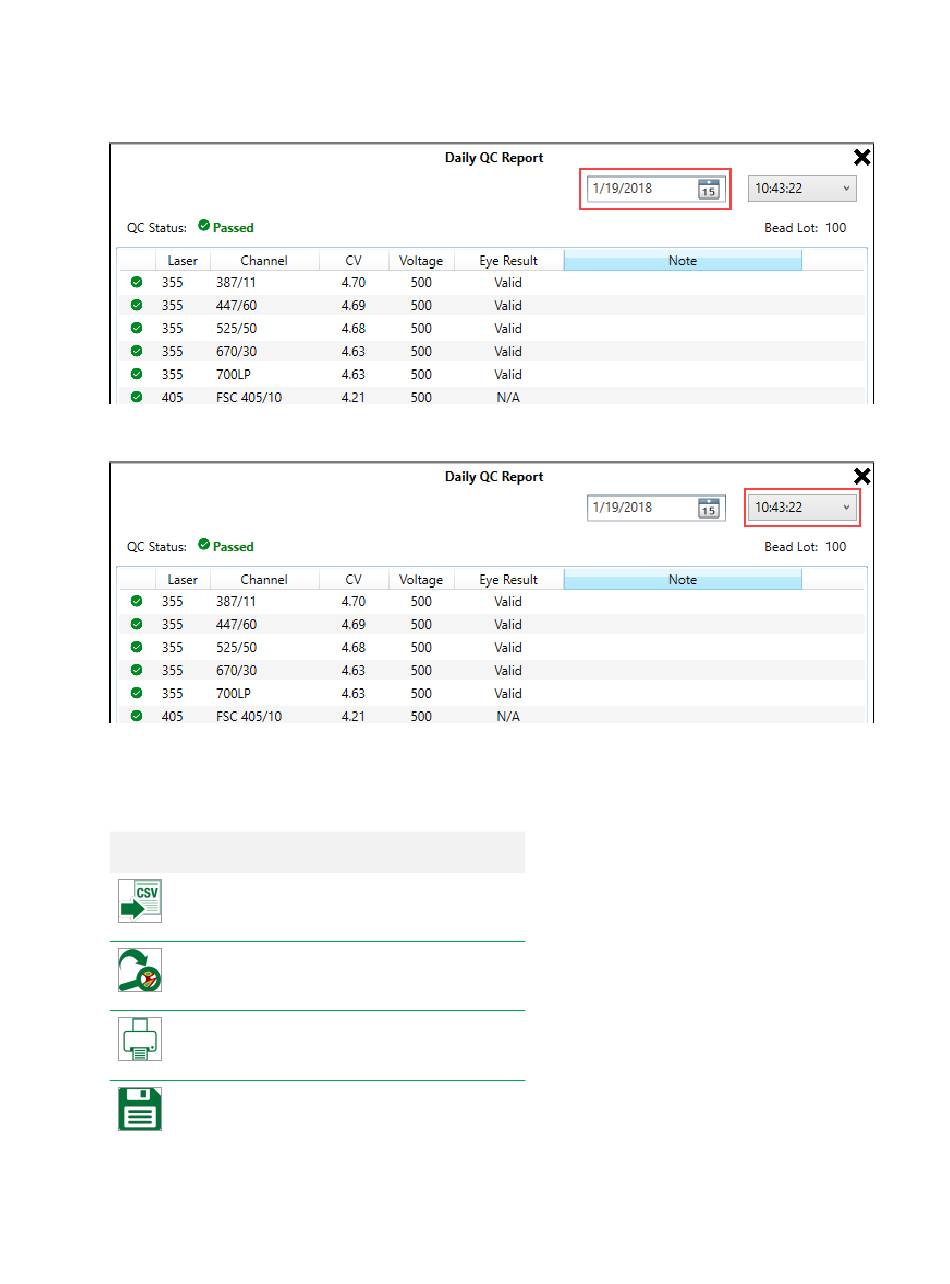The height and width of the screenshot is (1284, 950).
Task: Select the 387/11 channel cell in lower report
Action: 236,601
